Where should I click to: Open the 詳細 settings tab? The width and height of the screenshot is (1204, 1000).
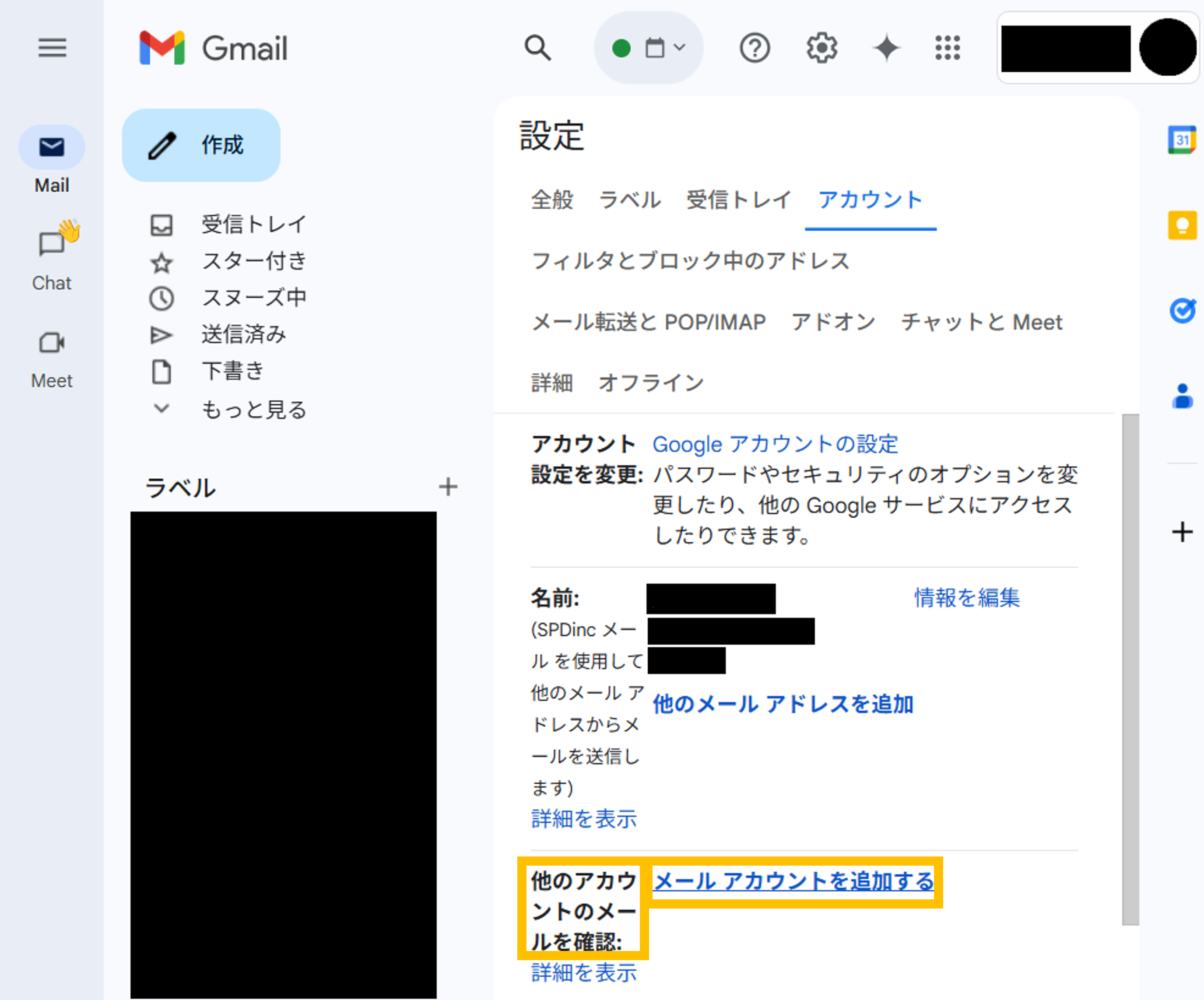point(552,382)
